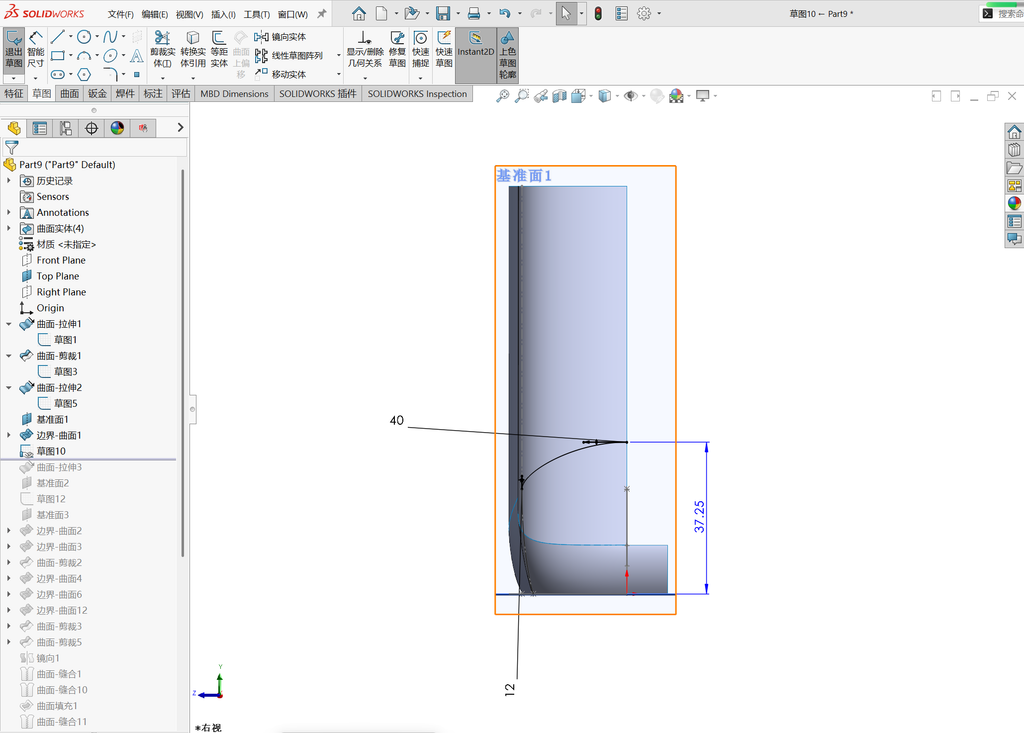The height and width of the screenshot is (733, 1024).
Task: Click Repair Sketch (修复草图)
Action: click(x=397, y=50)
